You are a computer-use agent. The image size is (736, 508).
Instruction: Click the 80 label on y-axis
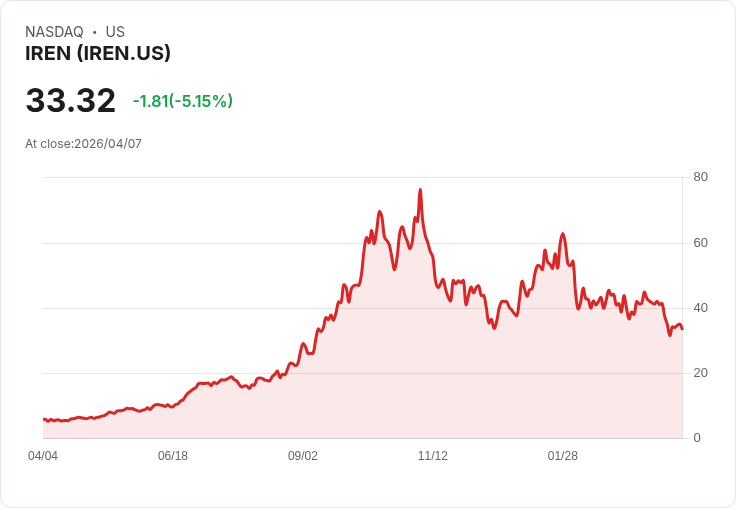coord(700,177)
